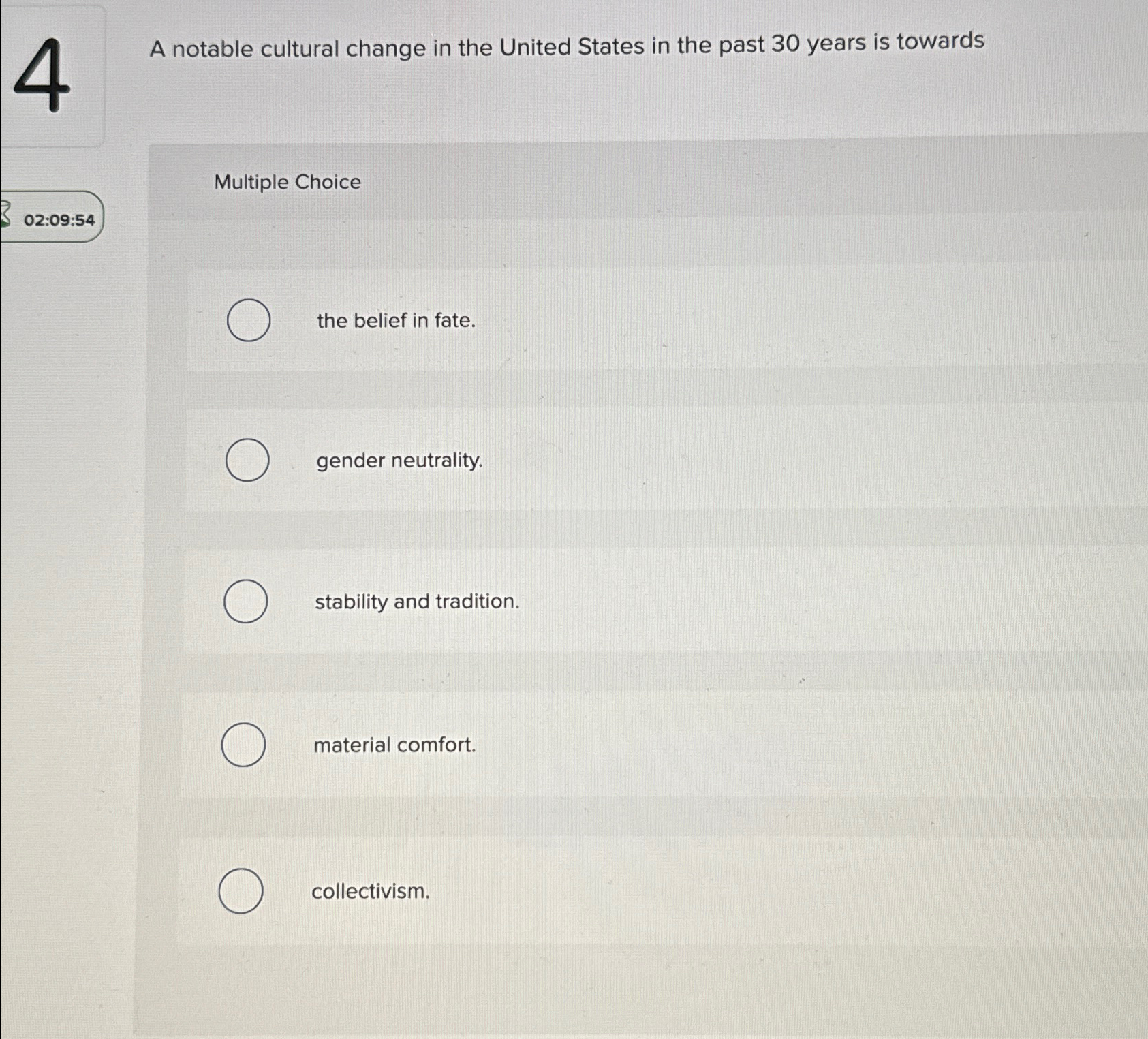Select the radio button for 'material comfort'
The width and height of the screenshot is (1148, 1039).
click(x=243, y=745)
